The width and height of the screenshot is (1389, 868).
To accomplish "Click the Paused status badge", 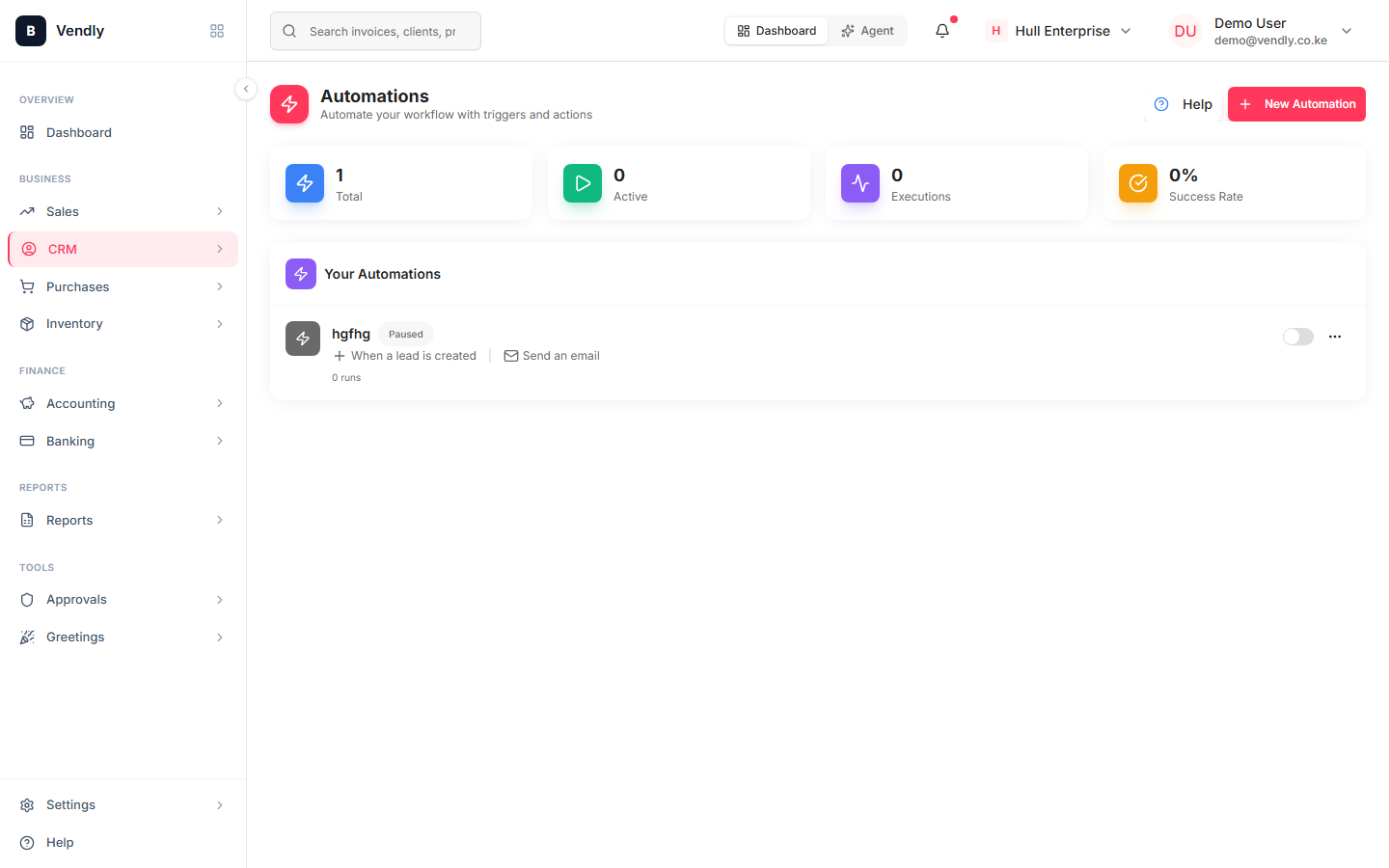I will [x=406, y=334].
